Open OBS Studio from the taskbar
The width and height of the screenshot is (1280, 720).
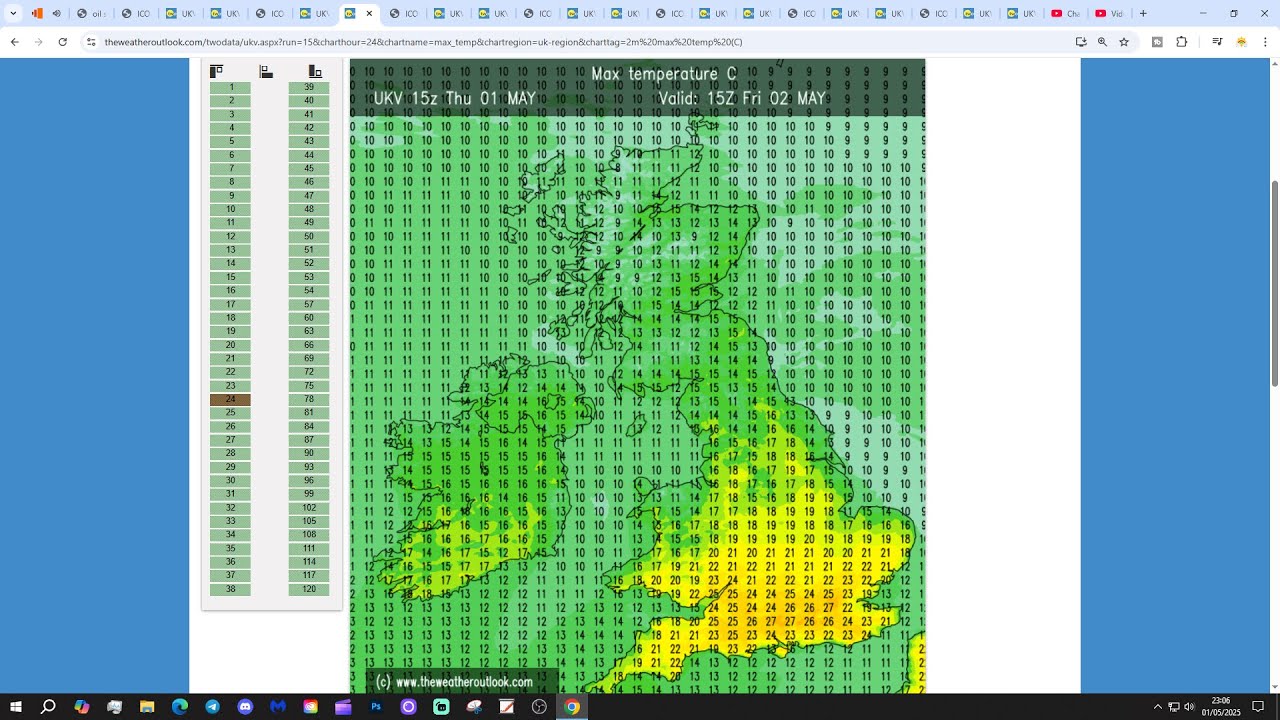[539, 707]
